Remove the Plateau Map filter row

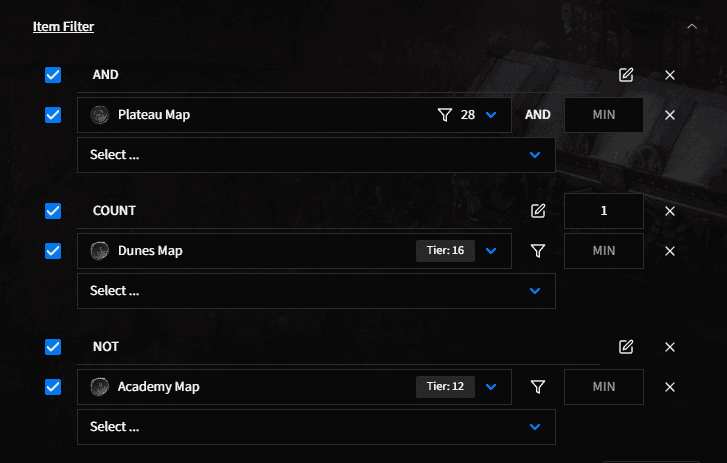point(670,115)
